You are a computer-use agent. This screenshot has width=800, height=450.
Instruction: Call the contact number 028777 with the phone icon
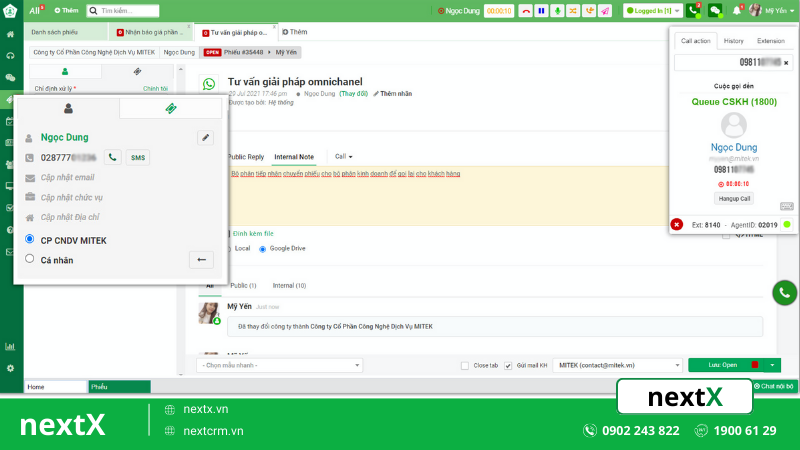[x=113, y=158]
